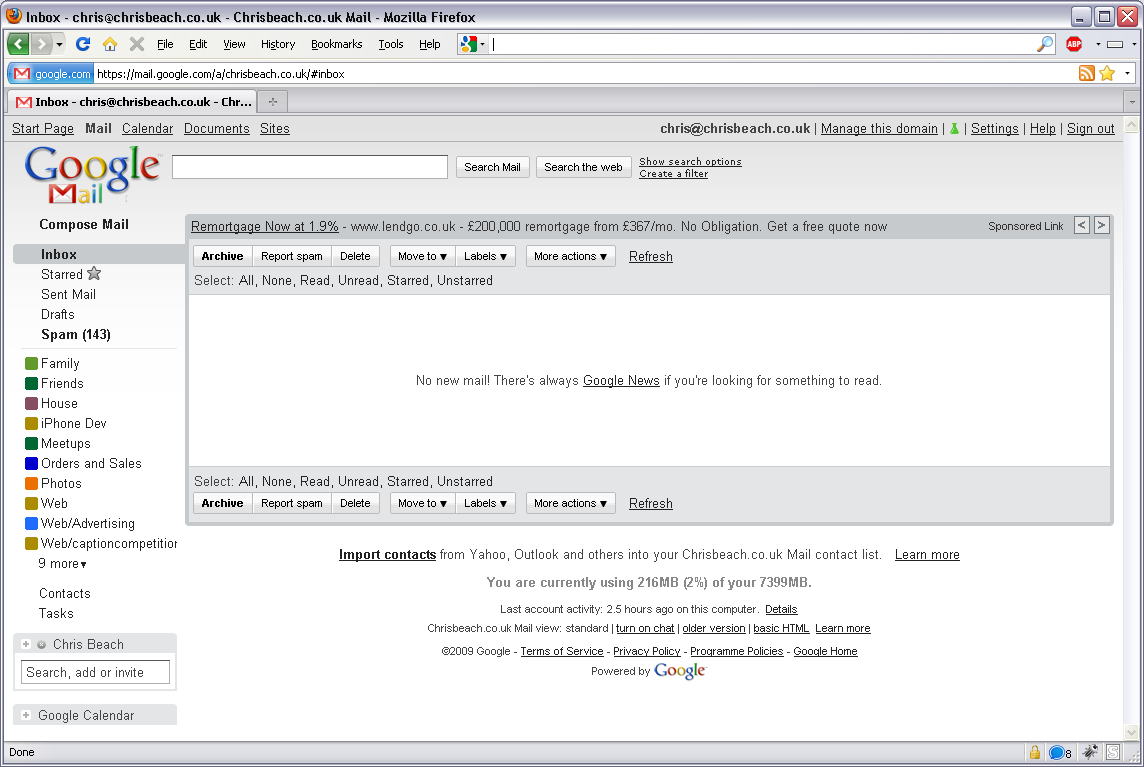Image resolution: width=1144 pixels, height=767 pixels.
Task: Click the S icon in status bar
Action: pyautogui.click(x=1113, y=752)
